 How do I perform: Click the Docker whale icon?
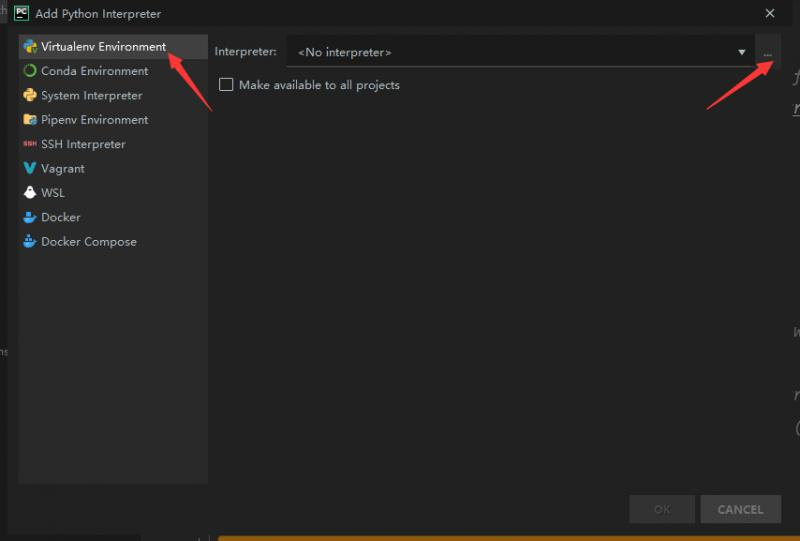click(30, 217)
